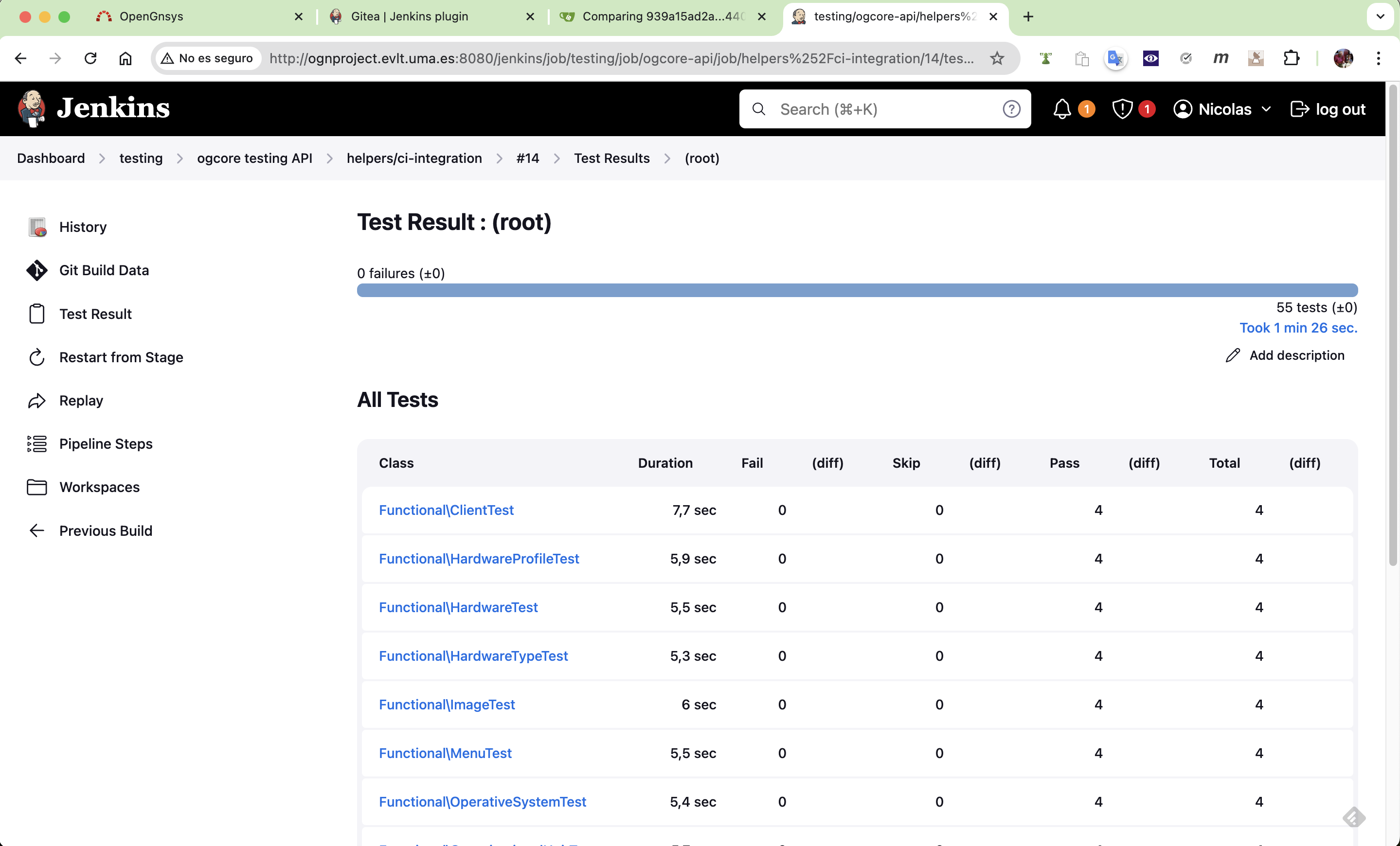
Task: Click the pencil Add description icon
Action: pyautogui.click(x=1232, y=355)
